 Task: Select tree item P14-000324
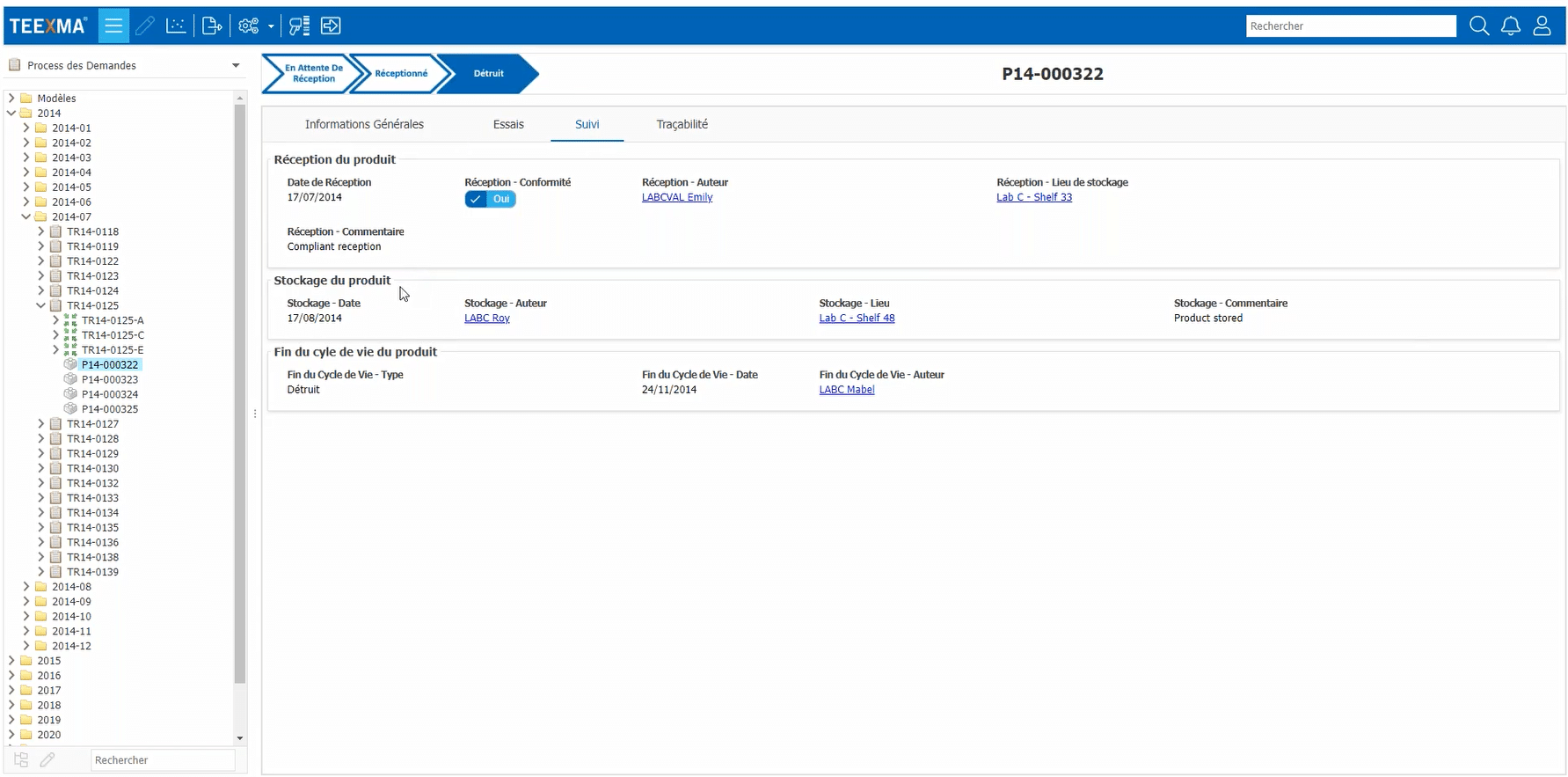[110, 394]
